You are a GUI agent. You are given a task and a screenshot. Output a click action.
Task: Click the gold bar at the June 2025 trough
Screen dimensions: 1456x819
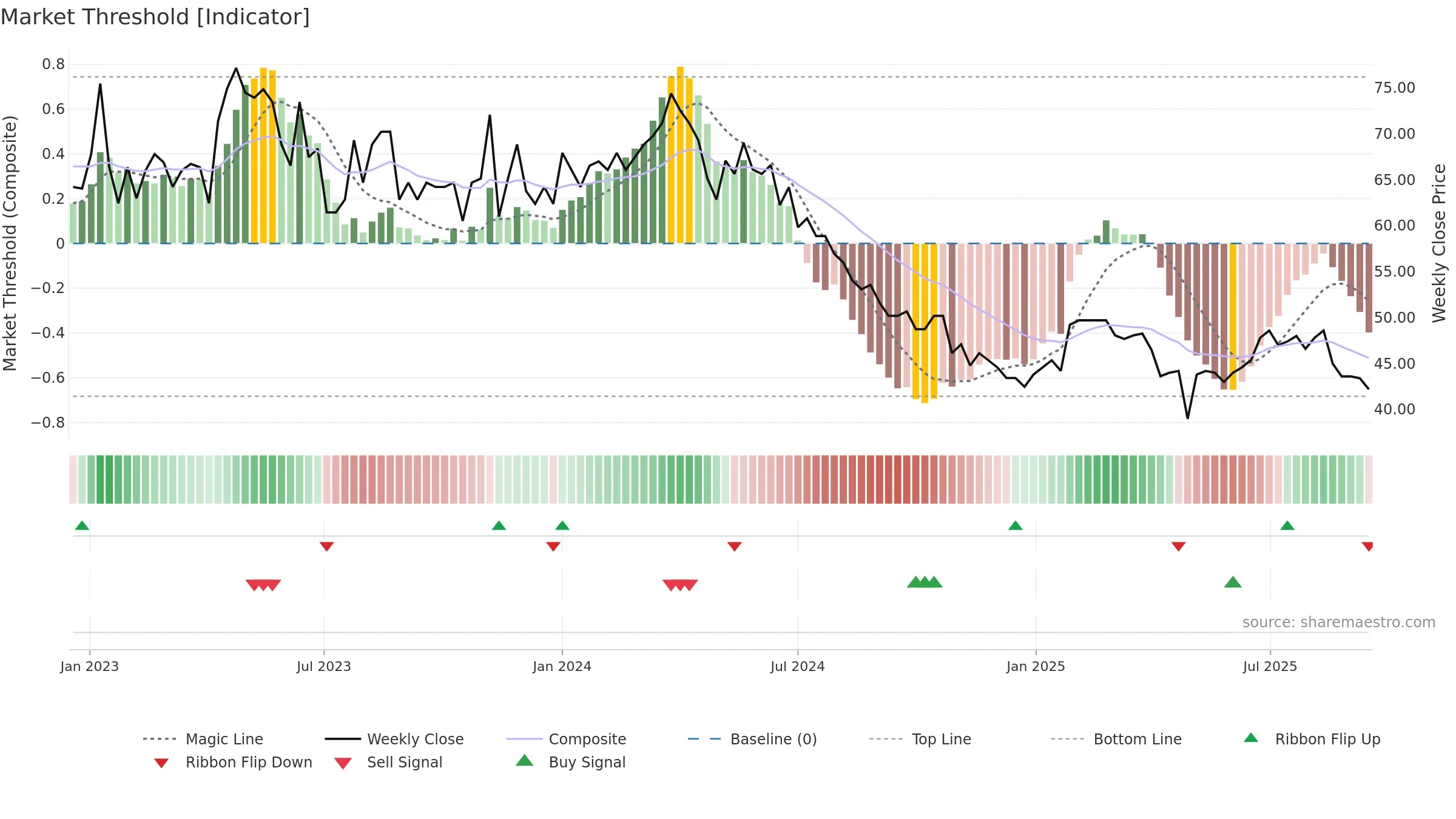pyautogui.click(x=1233, y=317)
